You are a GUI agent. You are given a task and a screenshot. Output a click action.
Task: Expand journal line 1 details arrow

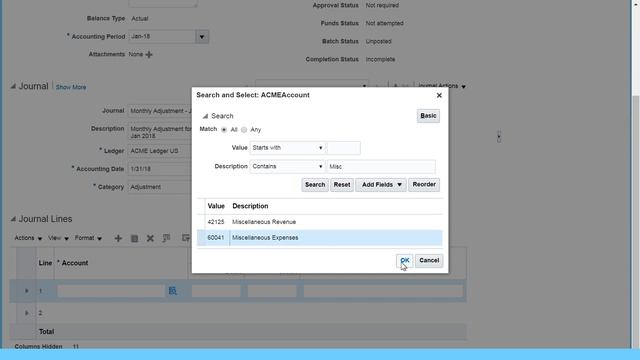point(27,291)
